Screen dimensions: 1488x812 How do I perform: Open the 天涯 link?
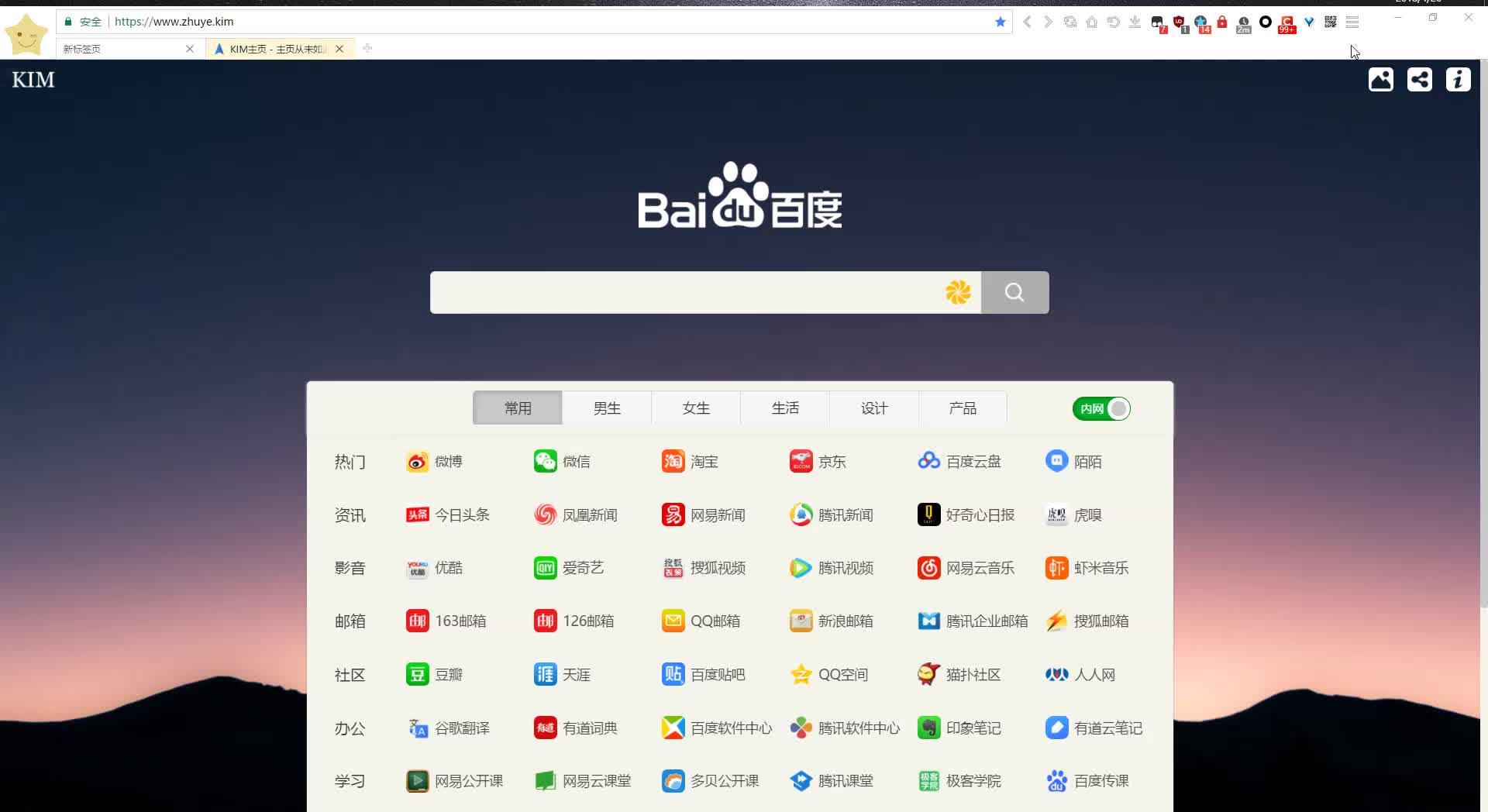(x=562, y=675)
